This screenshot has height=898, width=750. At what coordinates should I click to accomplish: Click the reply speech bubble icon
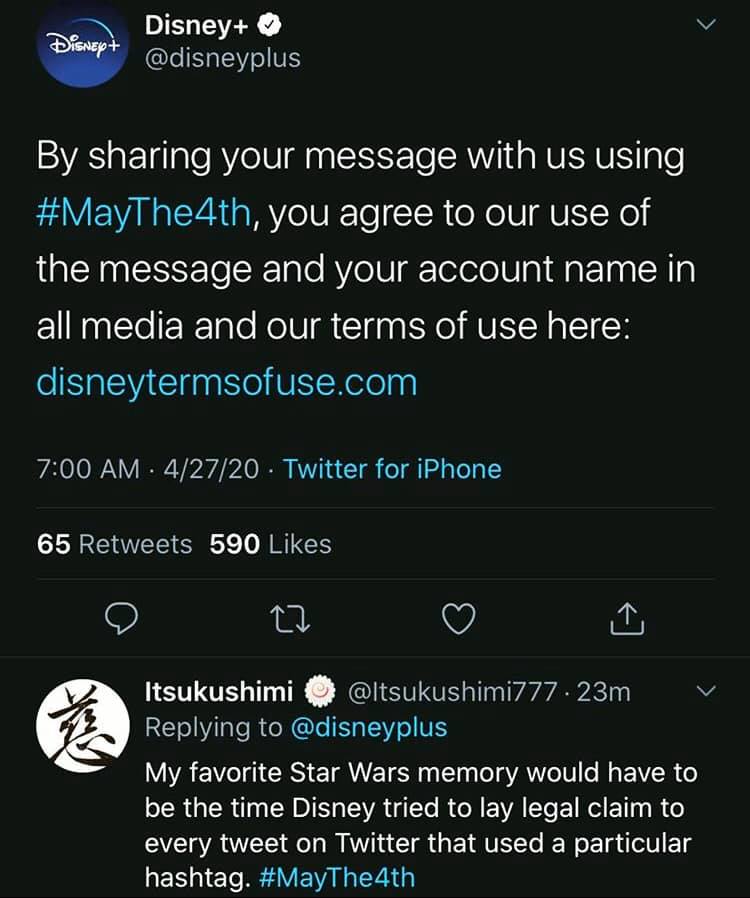coord(120,621)
